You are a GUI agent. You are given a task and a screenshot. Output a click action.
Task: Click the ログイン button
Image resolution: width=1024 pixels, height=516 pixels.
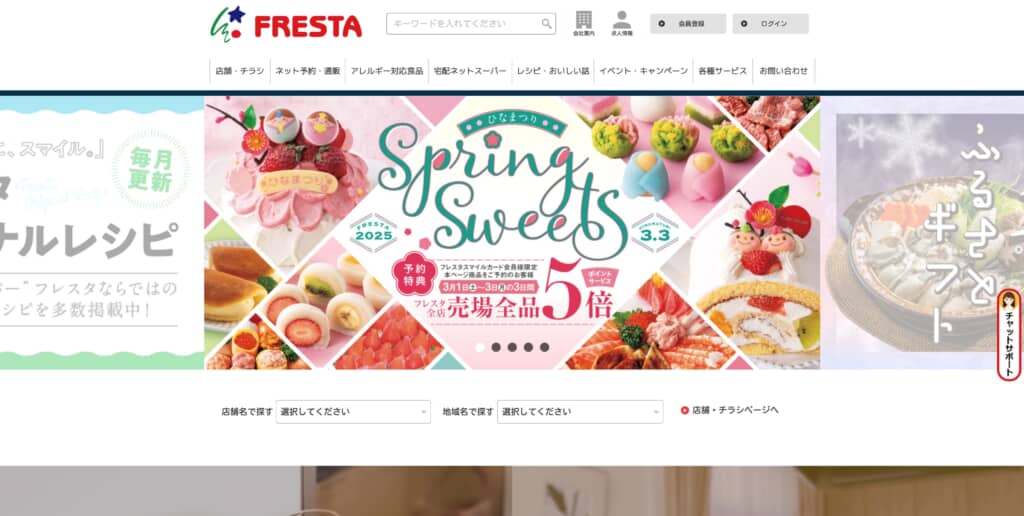(x=771, y=24)
